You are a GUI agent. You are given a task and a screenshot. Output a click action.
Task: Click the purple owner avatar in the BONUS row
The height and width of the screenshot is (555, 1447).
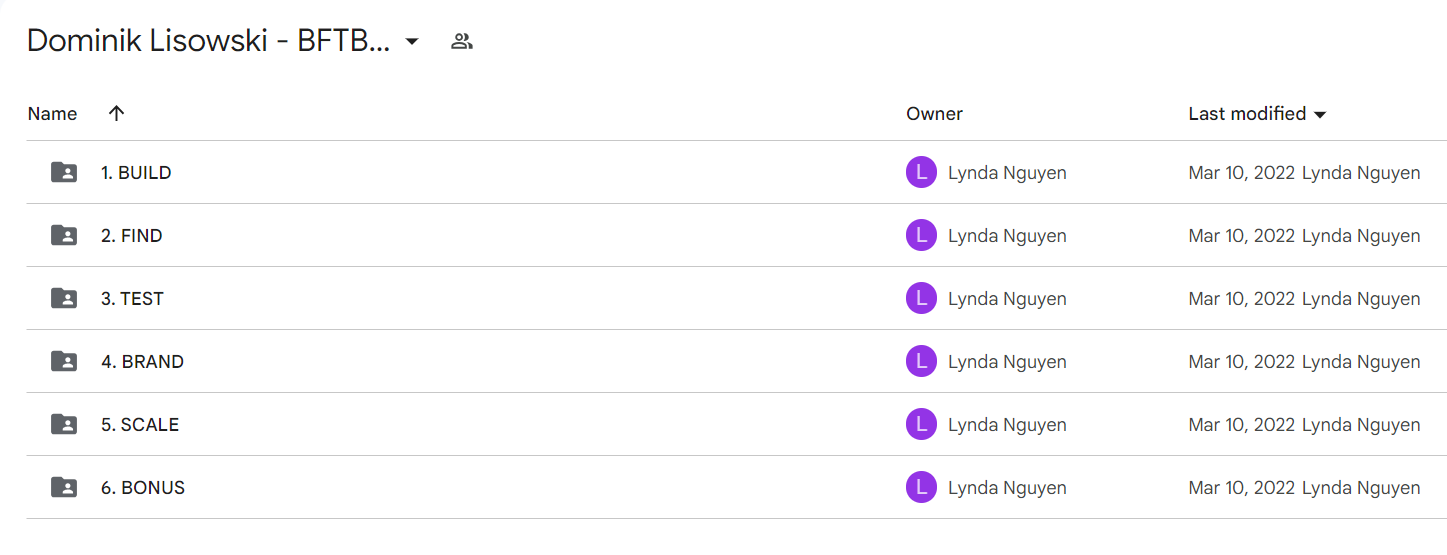(x=921, y=487)
